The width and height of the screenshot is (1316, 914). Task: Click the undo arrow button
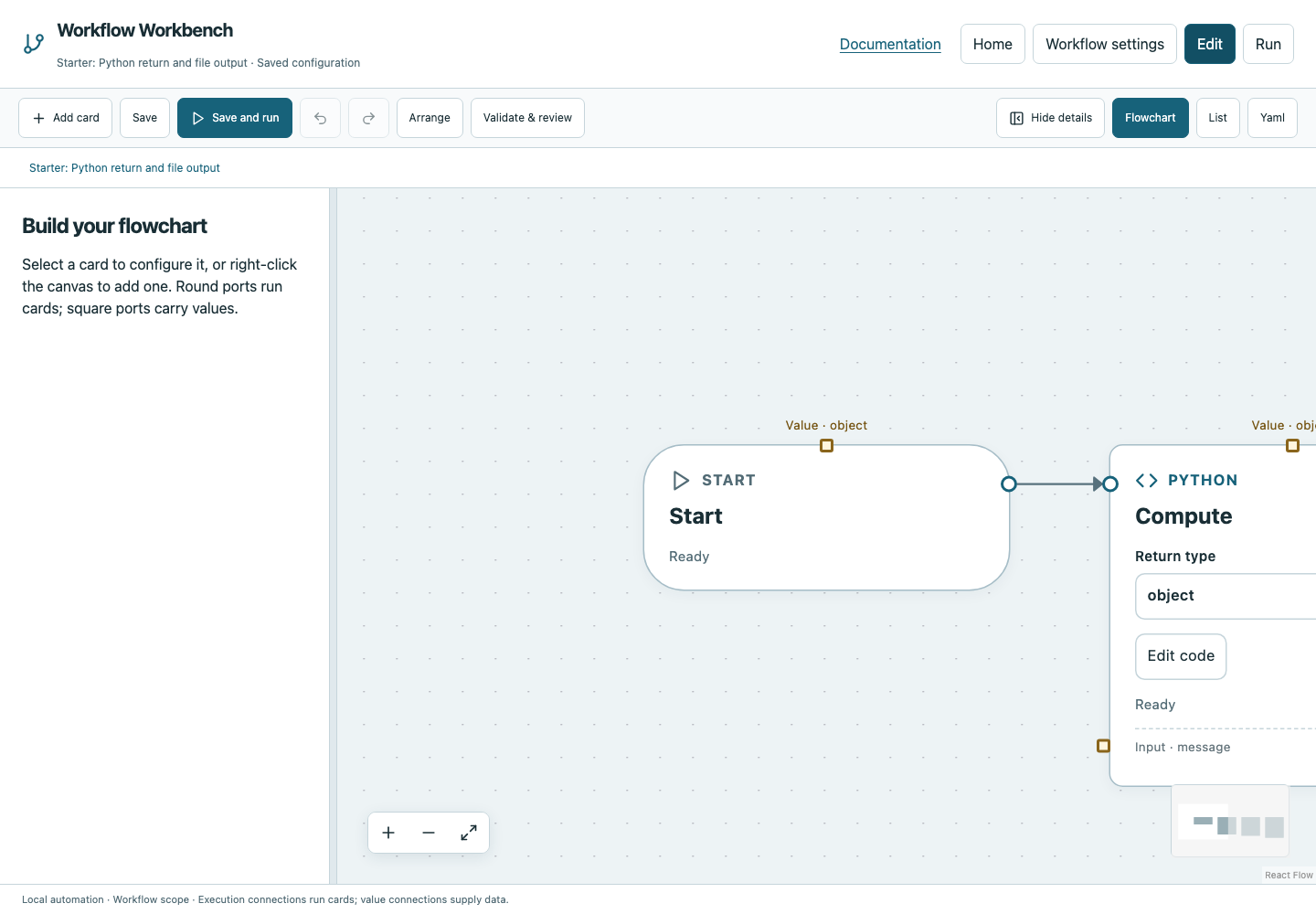tap(320, 118)
